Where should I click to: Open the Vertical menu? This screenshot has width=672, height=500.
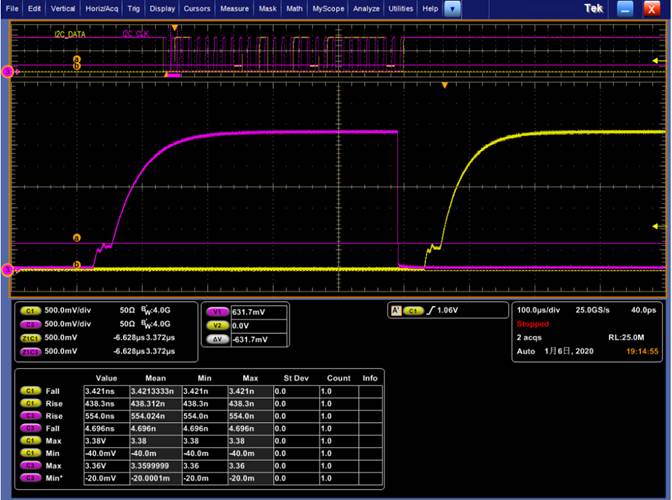[x=62, y=8]
